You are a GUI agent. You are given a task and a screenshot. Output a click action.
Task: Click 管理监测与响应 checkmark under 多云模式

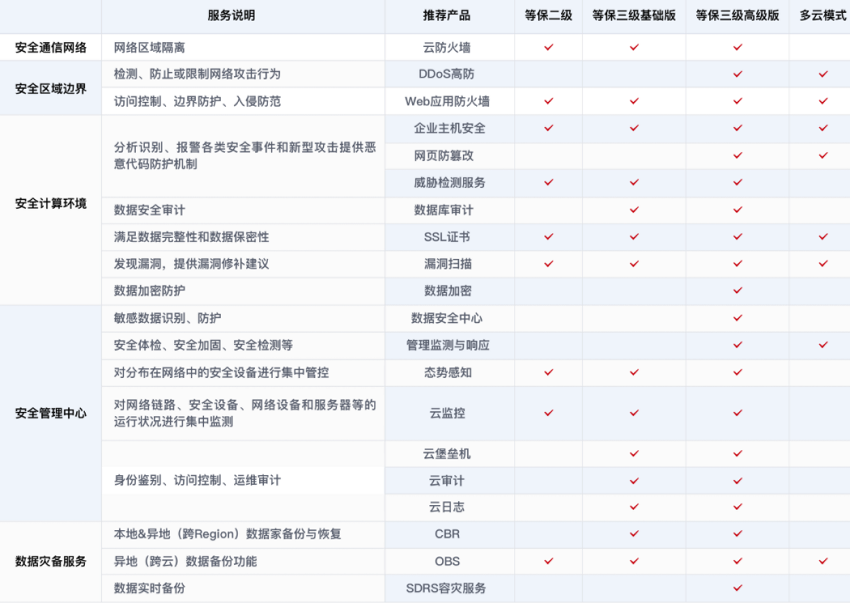[823, 345]
